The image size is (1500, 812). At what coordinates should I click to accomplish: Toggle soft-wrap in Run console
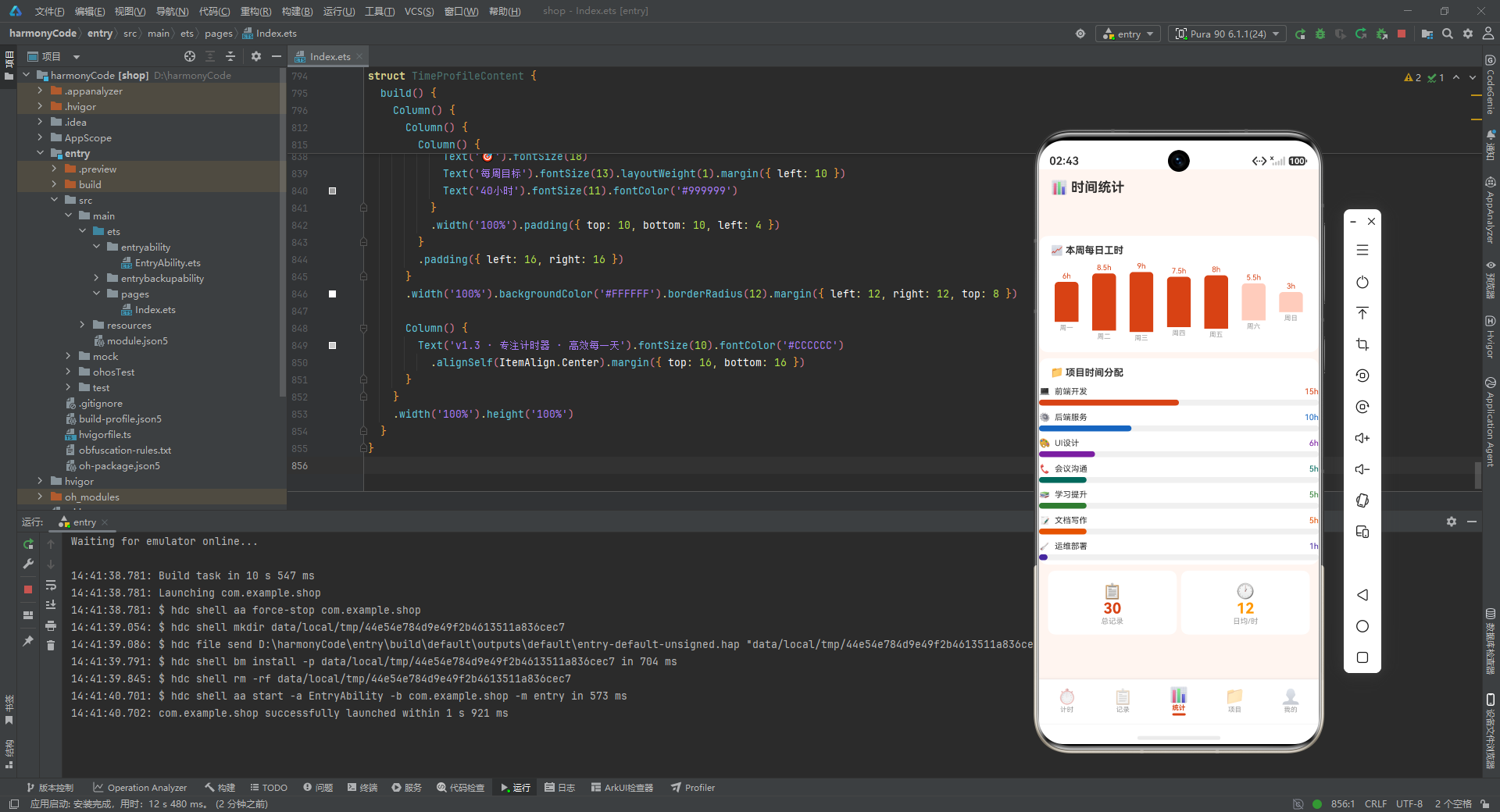51,586
